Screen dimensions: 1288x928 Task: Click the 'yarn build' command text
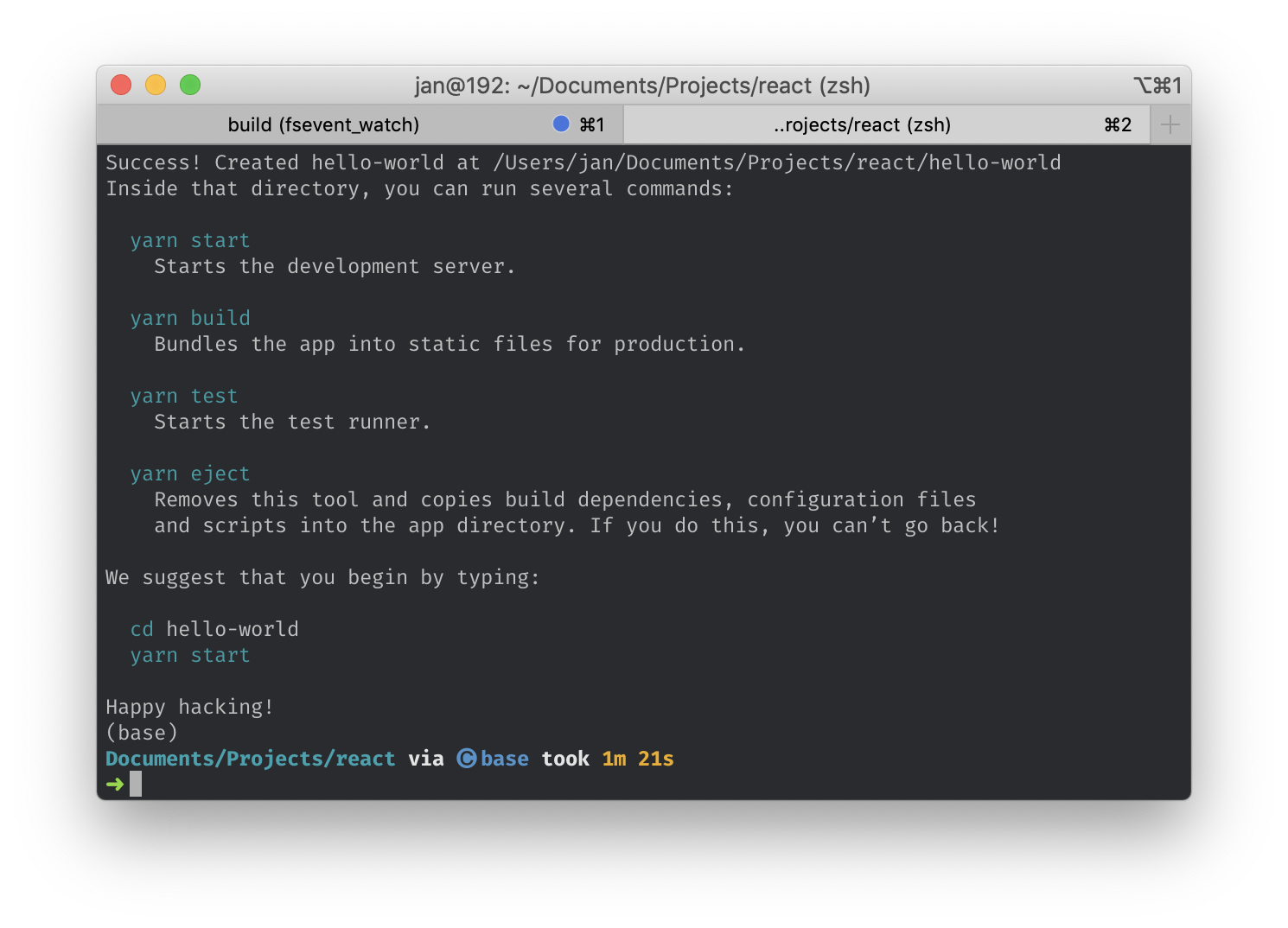pyautogui.click(x=190, y=318)
